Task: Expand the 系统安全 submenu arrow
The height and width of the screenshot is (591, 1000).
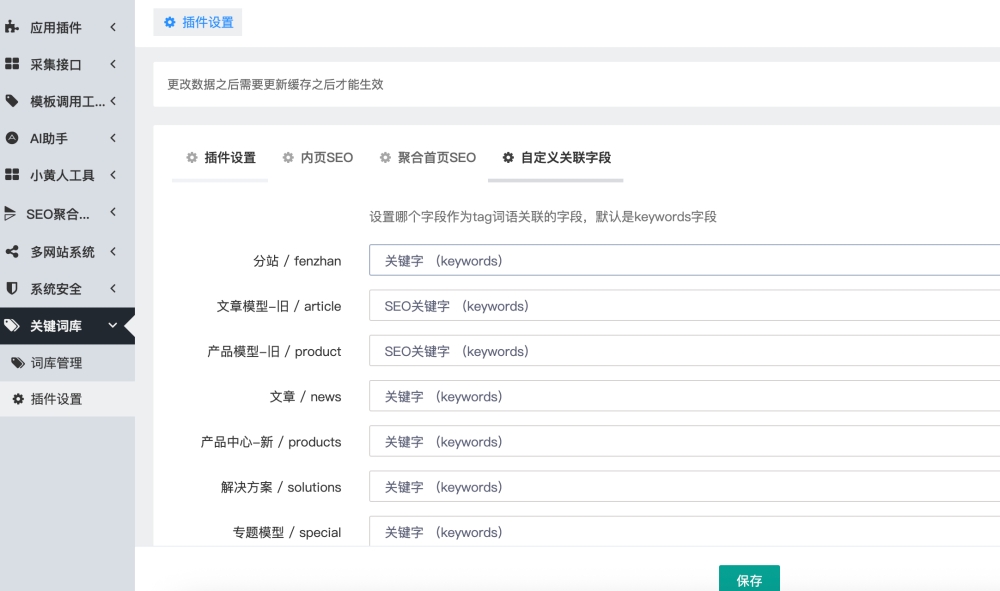Action: pyautogui.click(x=113, y=288)
